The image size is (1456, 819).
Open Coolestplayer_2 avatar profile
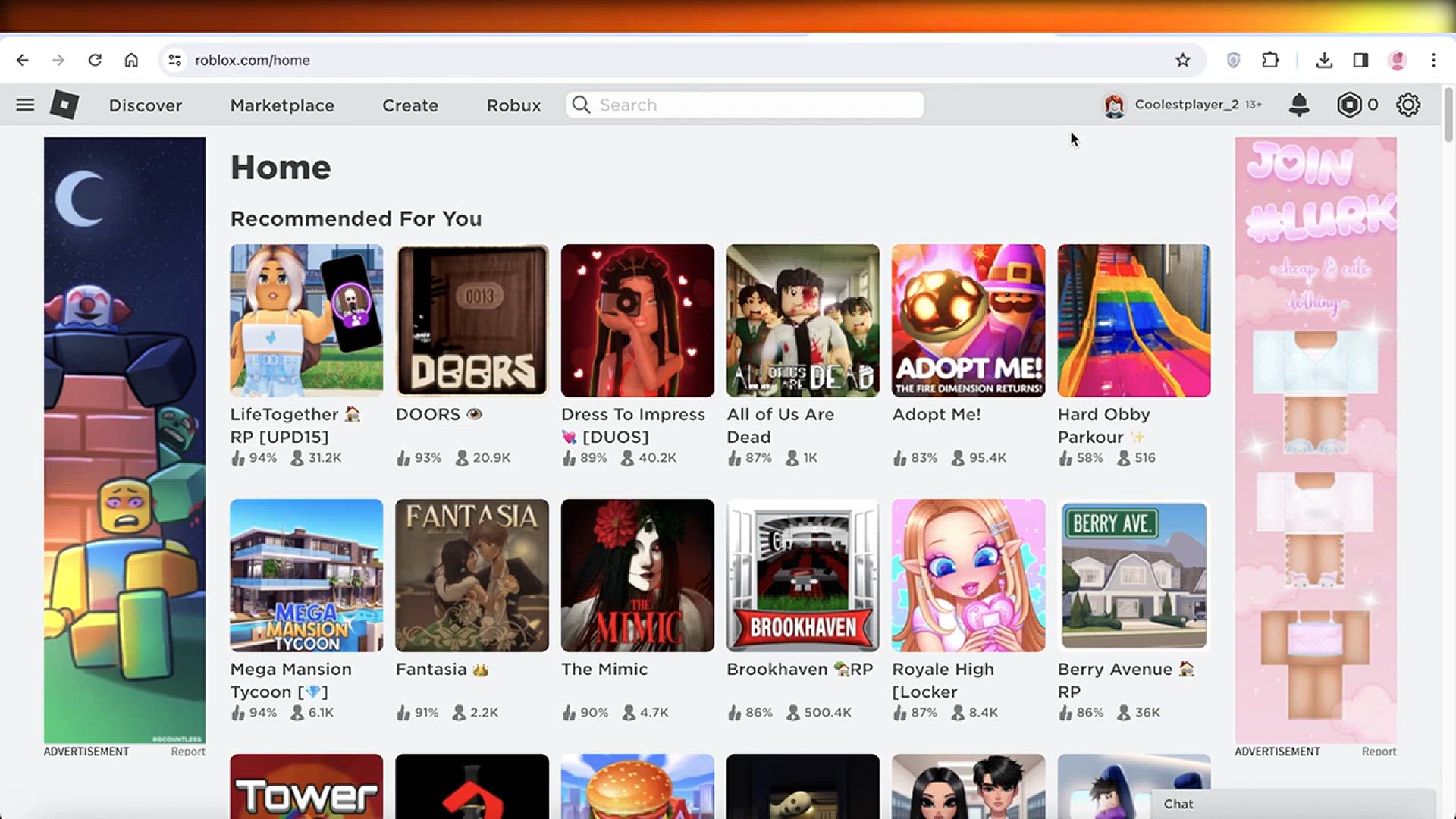tap(1114, 105)
